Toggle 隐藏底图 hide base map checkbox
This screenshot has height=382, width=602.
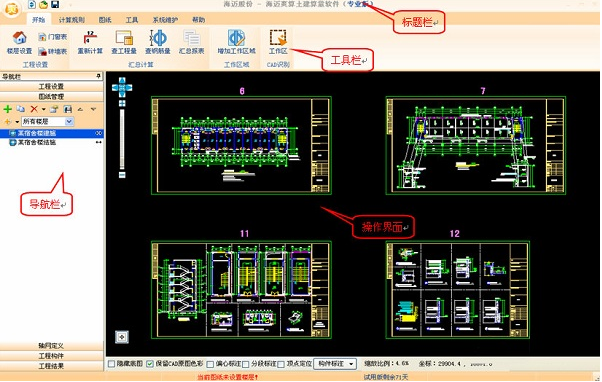[111, 364]
